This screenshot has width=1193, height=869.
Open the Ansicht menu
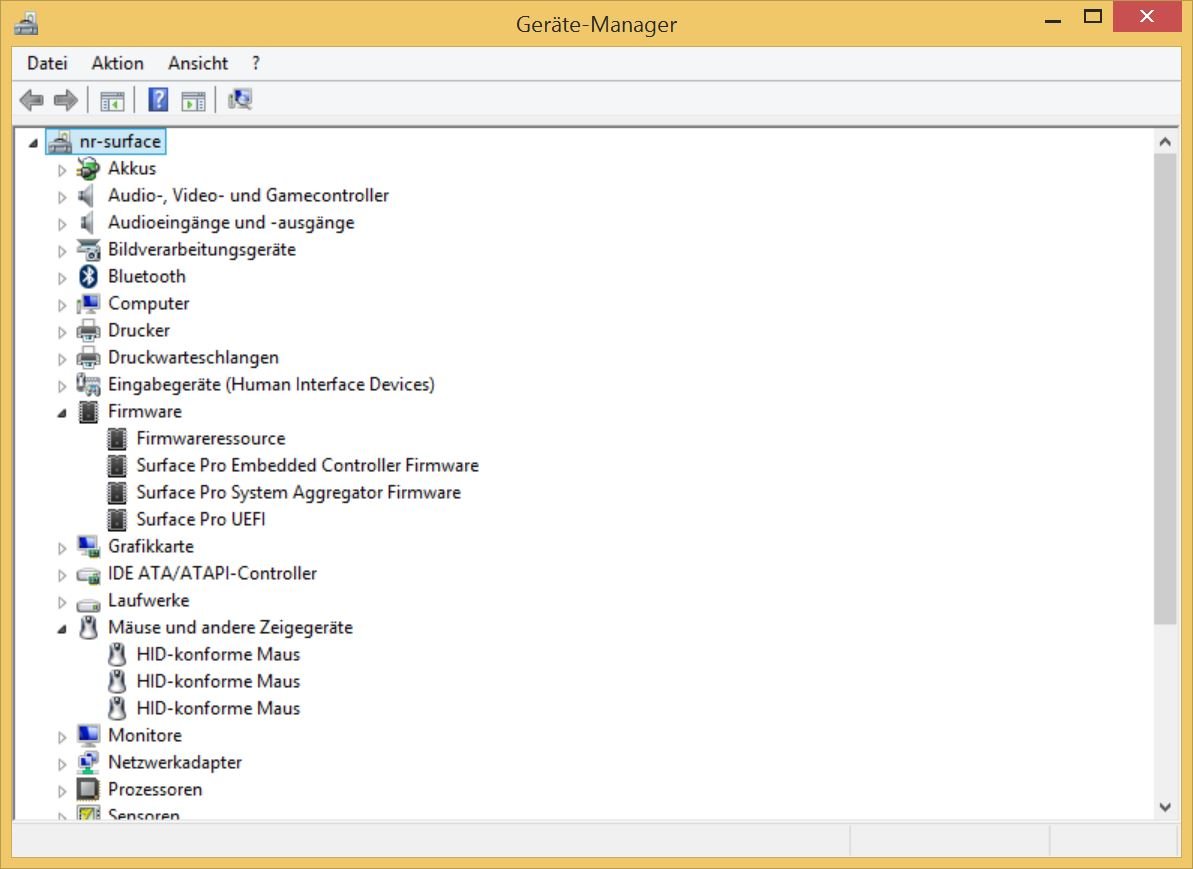198,63
